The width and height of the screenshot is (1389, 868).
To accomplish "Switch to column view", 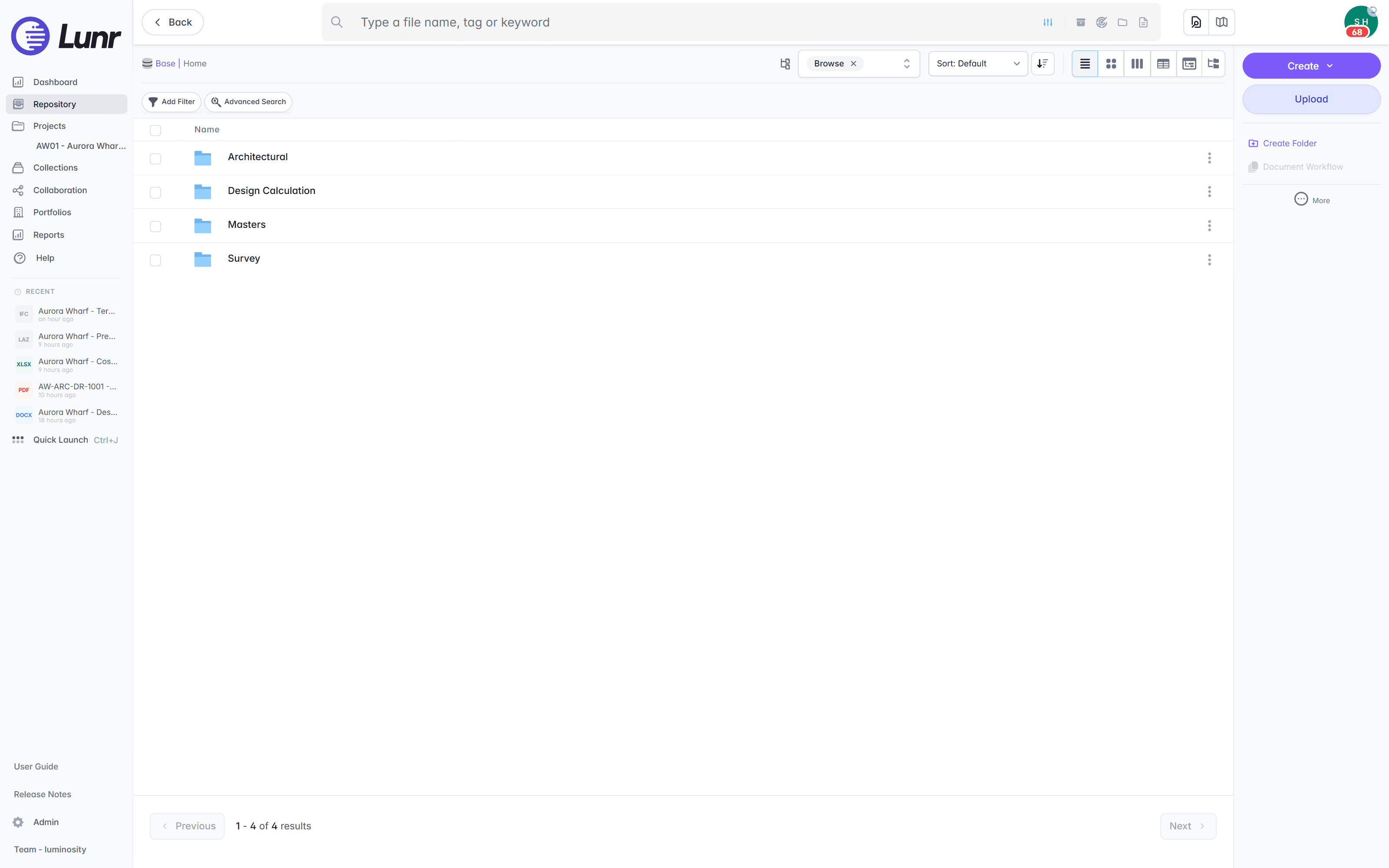I will [x=1137, y=64].
